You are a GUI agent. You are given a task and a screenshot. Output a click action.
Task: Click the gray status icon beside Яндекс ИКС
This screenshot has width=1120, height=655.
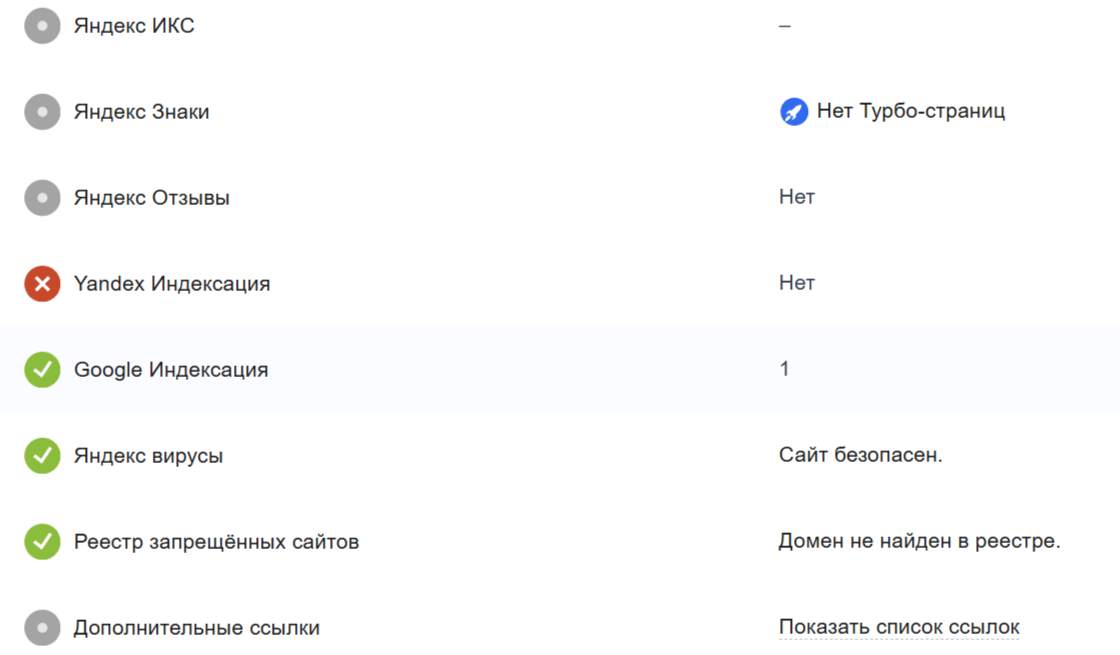pyautogui.click(x=42, y=26)
